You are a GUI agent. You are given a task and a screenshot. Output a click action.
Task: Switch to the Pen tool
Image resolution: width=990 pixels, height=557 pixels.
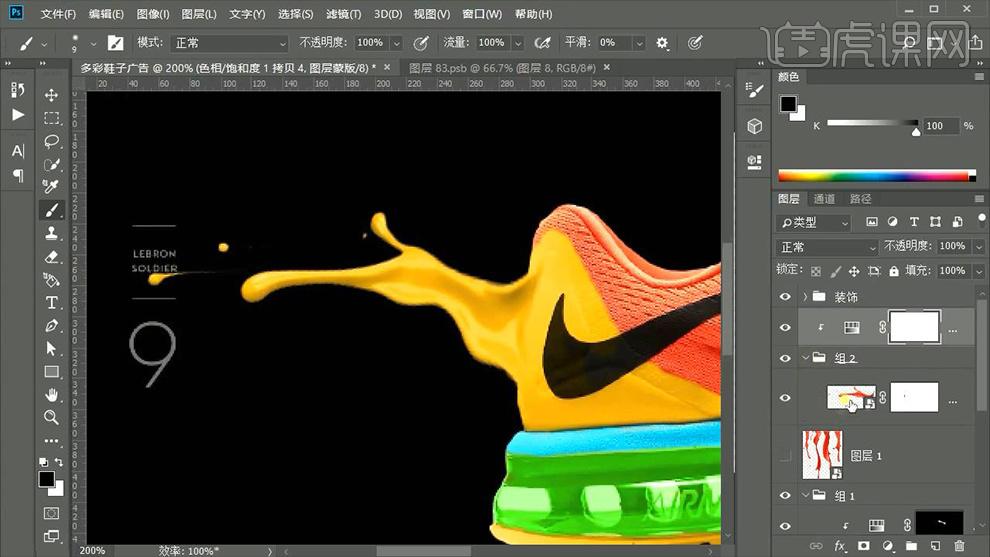tap(52, 326)
